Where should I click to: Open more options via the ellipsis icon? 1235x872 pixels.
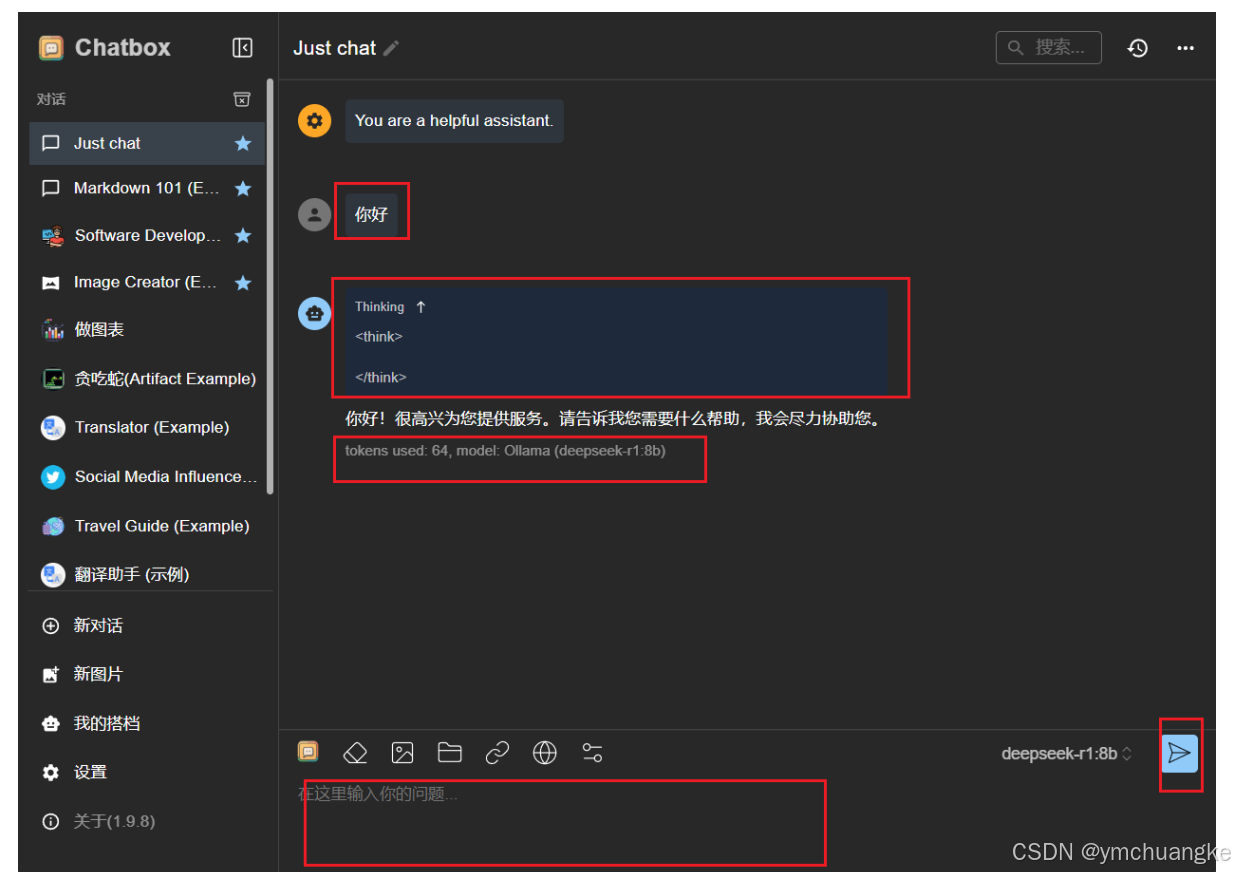pos(1185,47)
